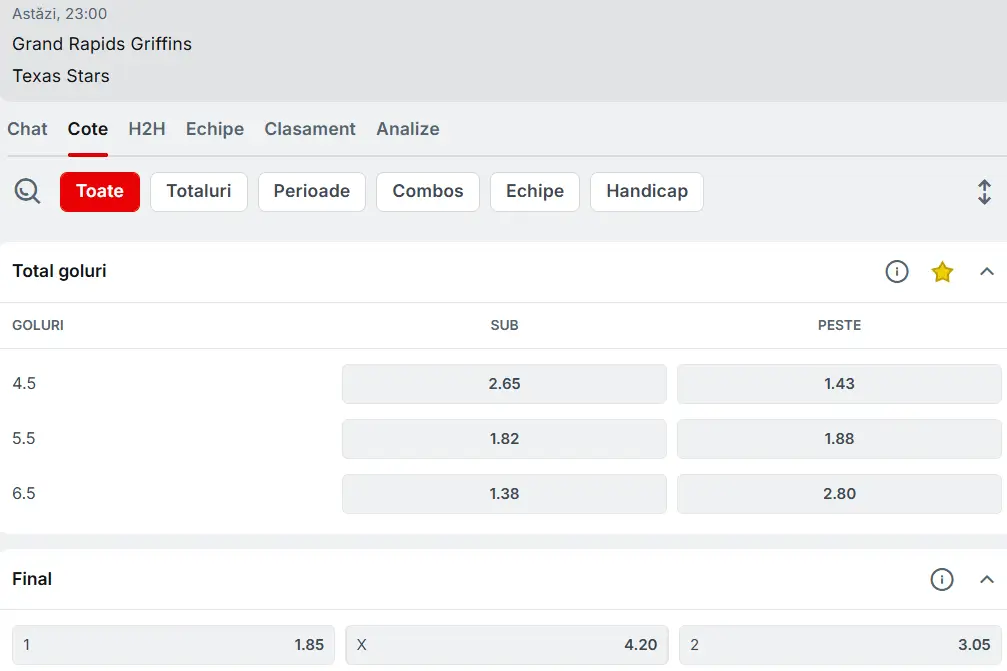The height and width of the screenshot is (671, 1007).
Task: Open the H2H tab
Action: (147, 129)
